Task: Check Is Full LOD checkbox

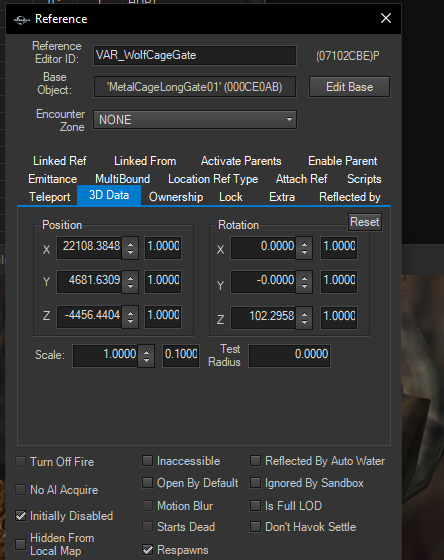Action: pos(255,506)
